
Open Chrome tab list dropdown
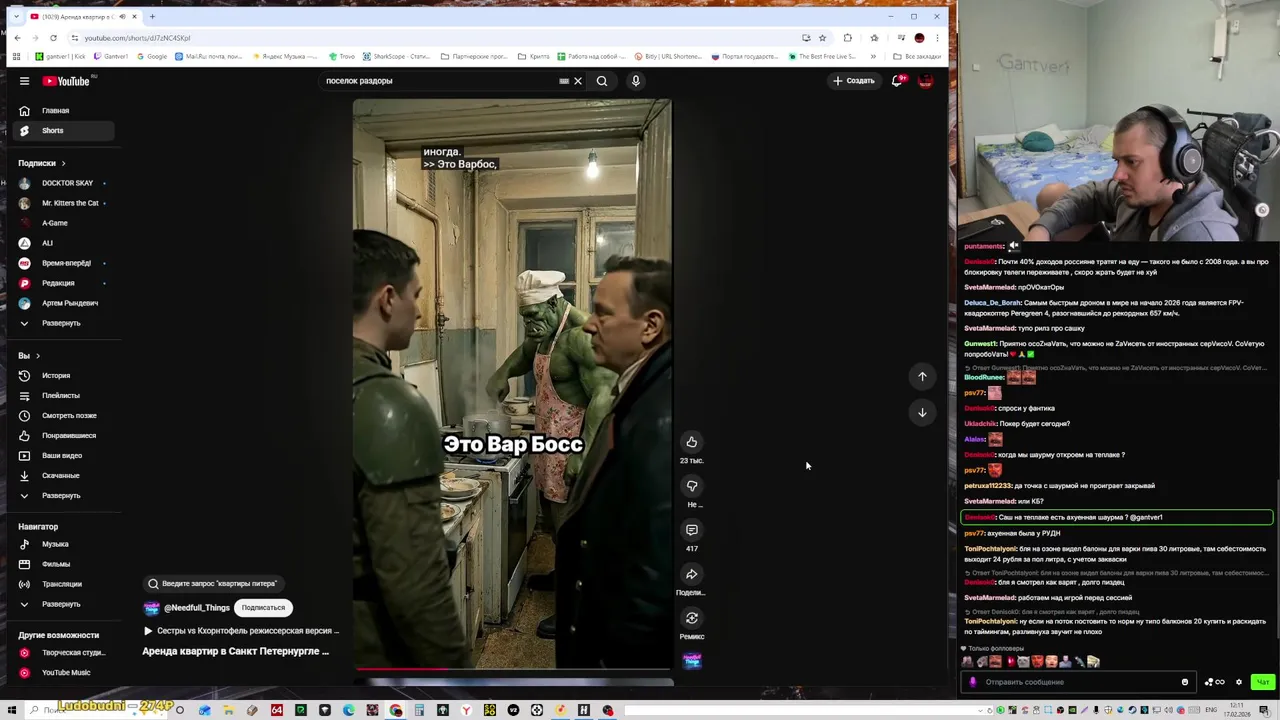[16, 16]
